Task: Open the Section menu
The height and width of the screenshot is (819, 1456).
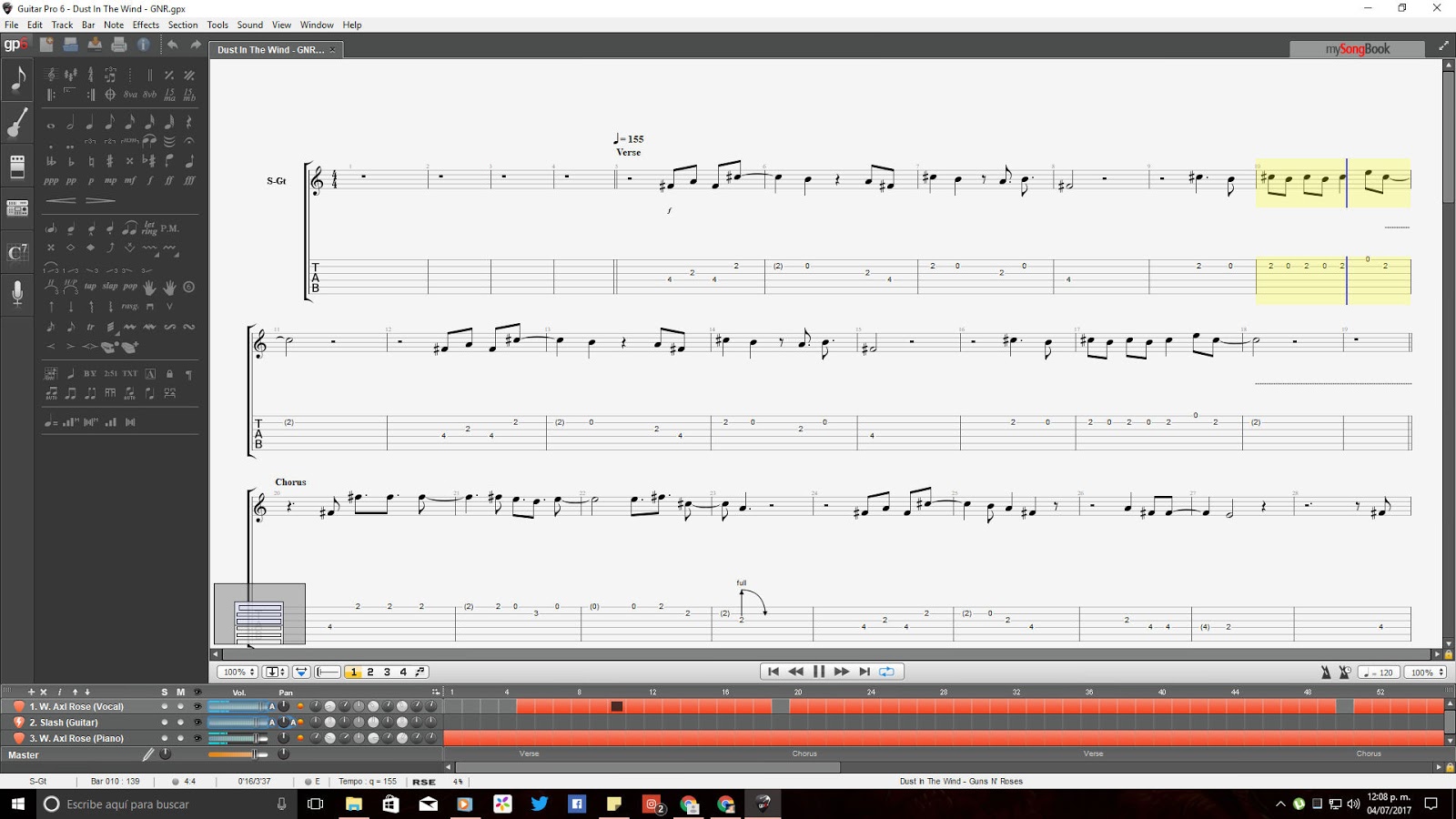Action: click(x=183, y=25)
